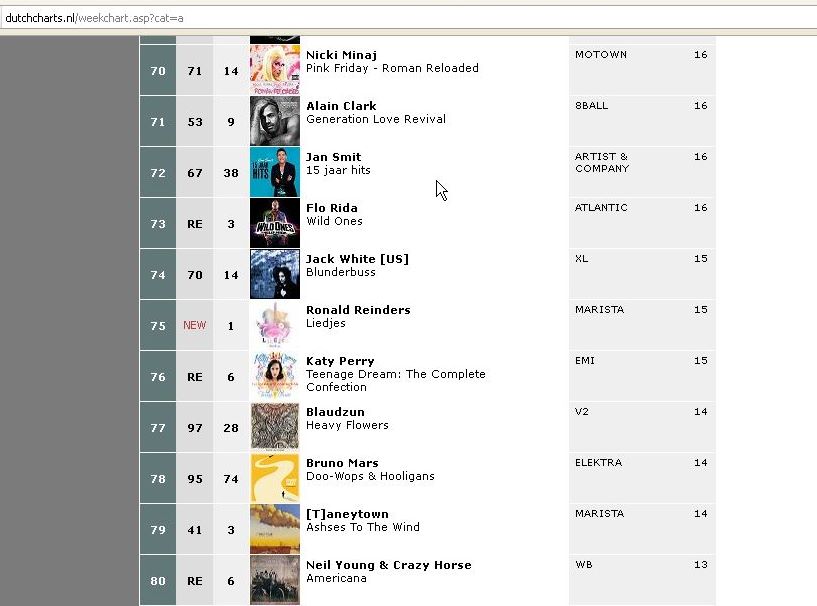The image size is (817, 606).
Task: Click the Ronald Reinders artist name
Action: 357,310
